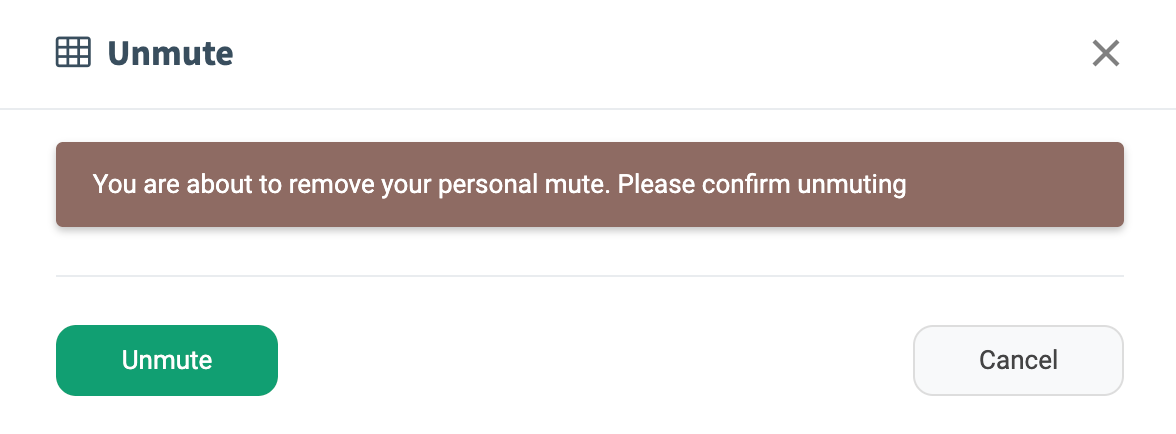This screenshot has height=434, width=1176.
Task: Click the table grid icon beside Unmute title
Action: [x=73, y=52]
